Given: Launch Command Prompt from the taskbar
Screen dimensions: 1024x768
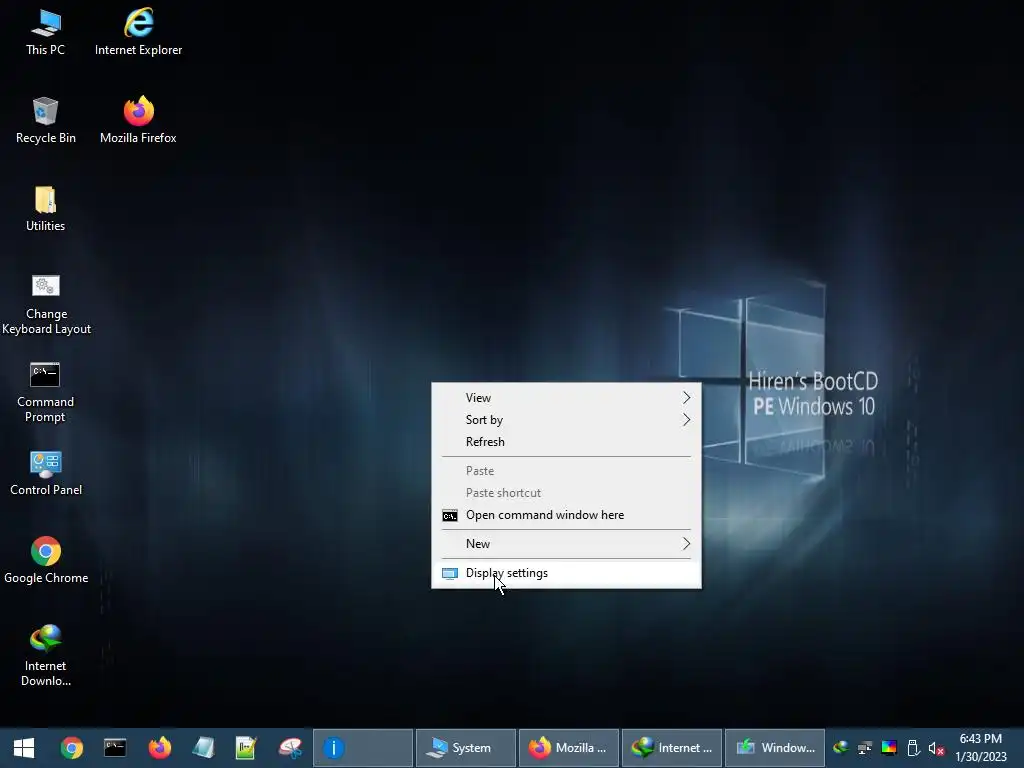Looking at the screenshot, I should coord(115,748).
